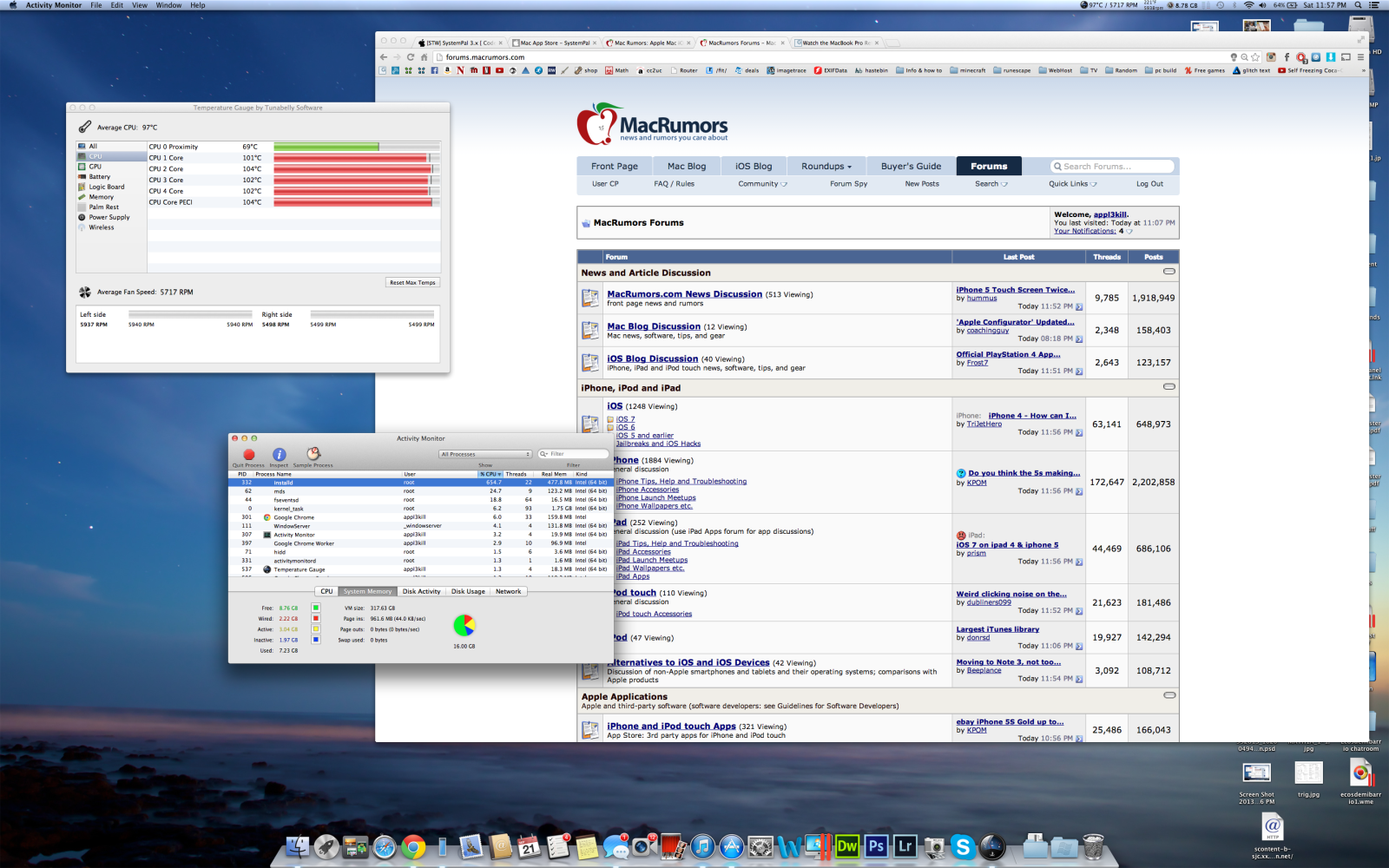Open Messages from the Dock
1389x868 pixels.
[616, 846]
